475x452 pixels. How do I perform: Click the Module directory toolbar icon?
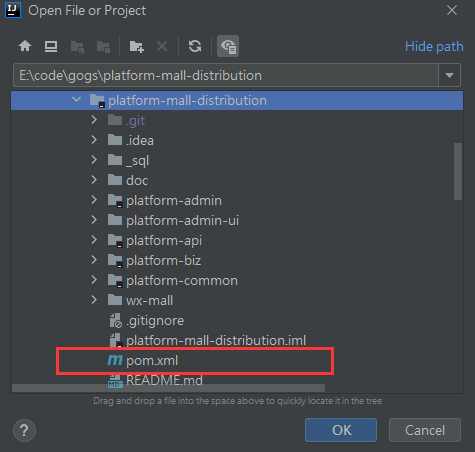[x=103, y=46]
